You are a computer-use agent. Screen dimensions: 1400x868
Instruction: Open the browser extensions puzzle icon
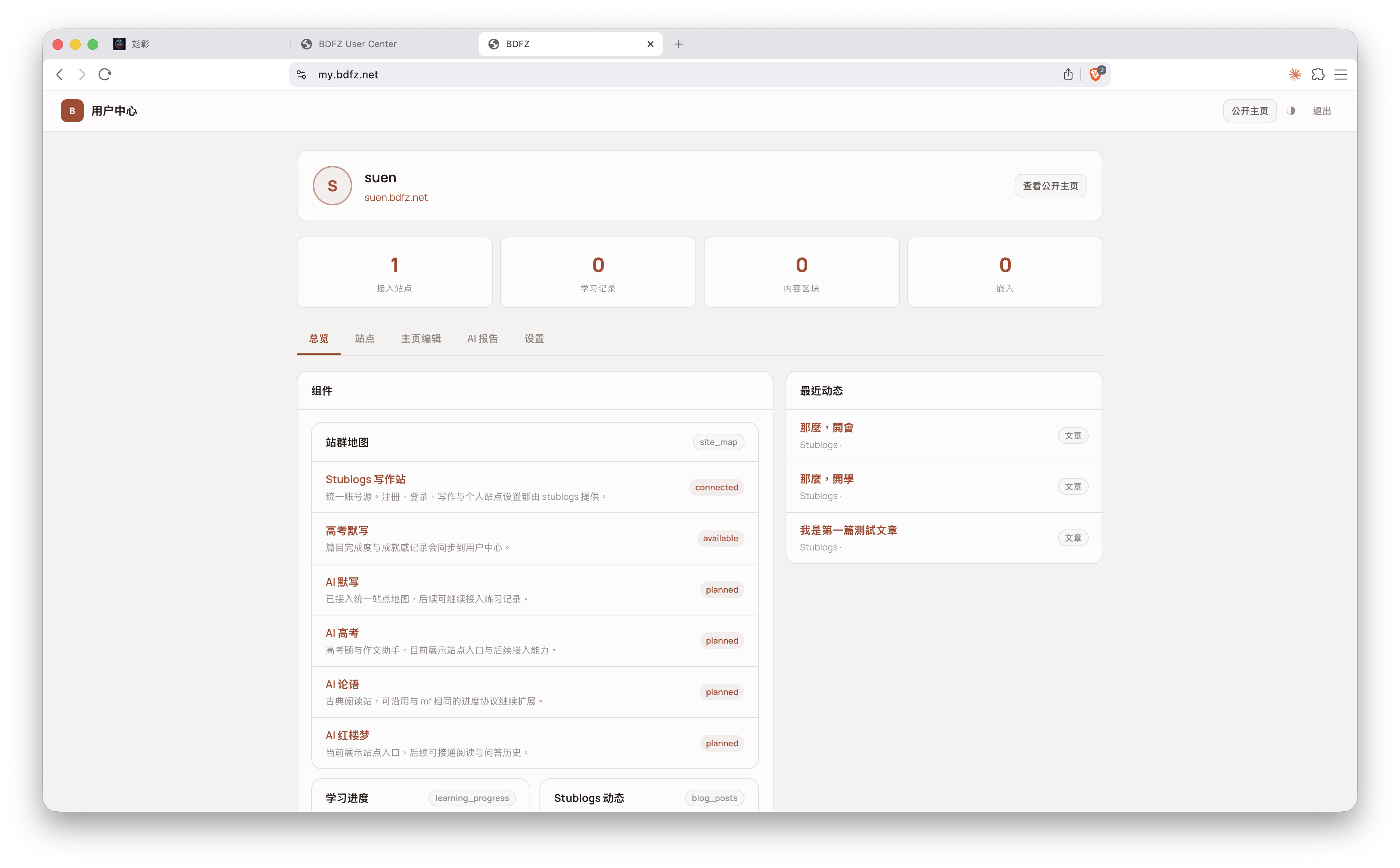click(1318, 75)
